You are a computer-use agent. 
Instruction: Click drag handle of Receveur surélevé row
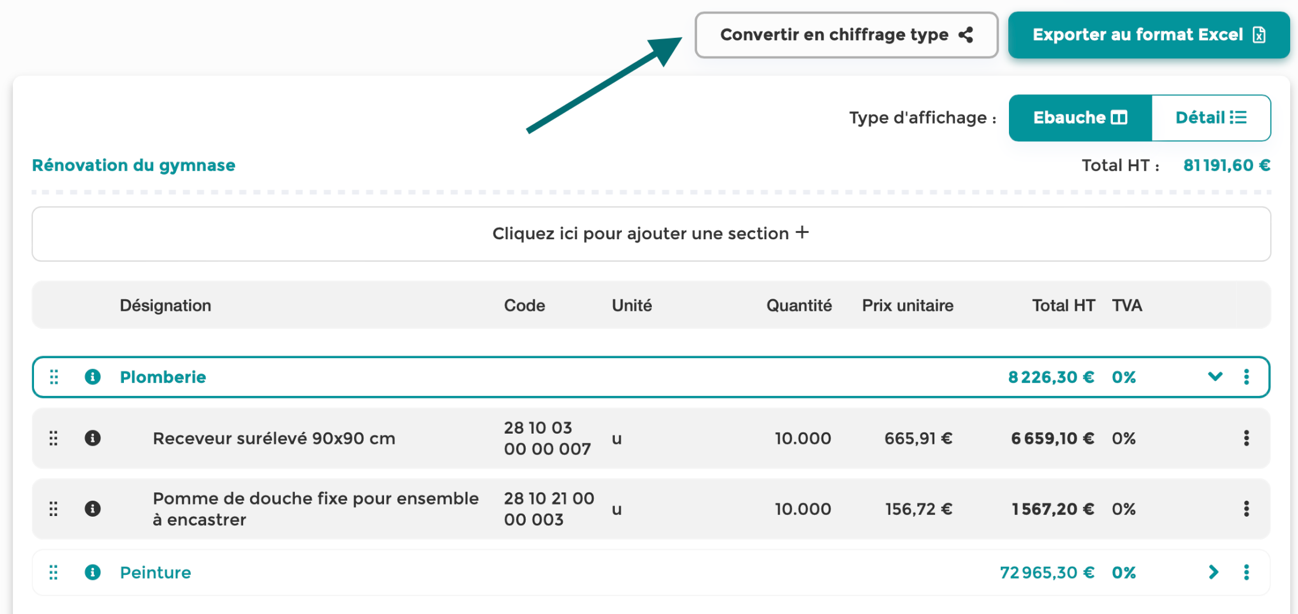54,438
